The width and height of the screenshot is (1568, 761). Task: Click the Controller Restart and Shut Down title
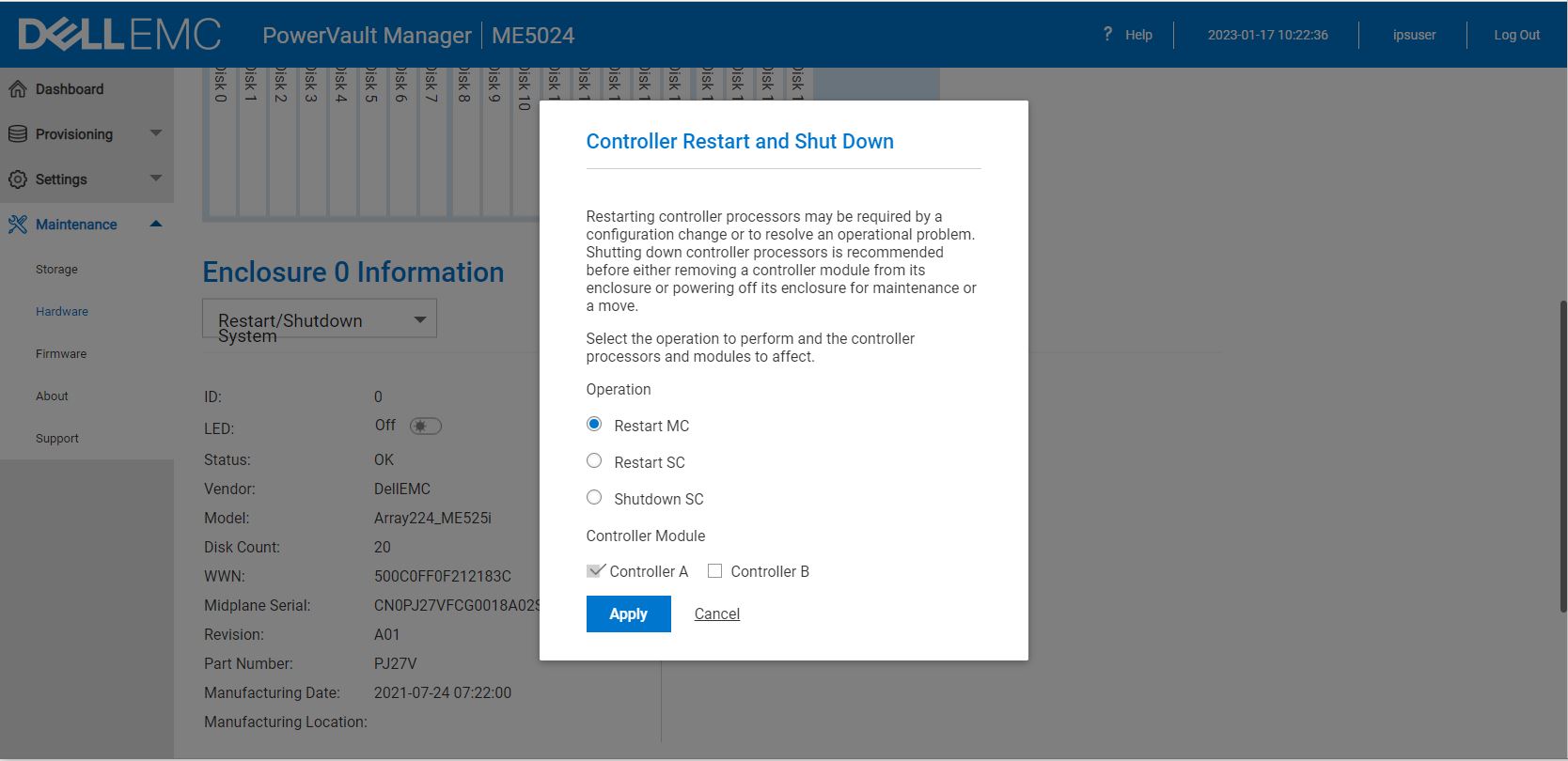pyautogui.click(x=740, y=141)
